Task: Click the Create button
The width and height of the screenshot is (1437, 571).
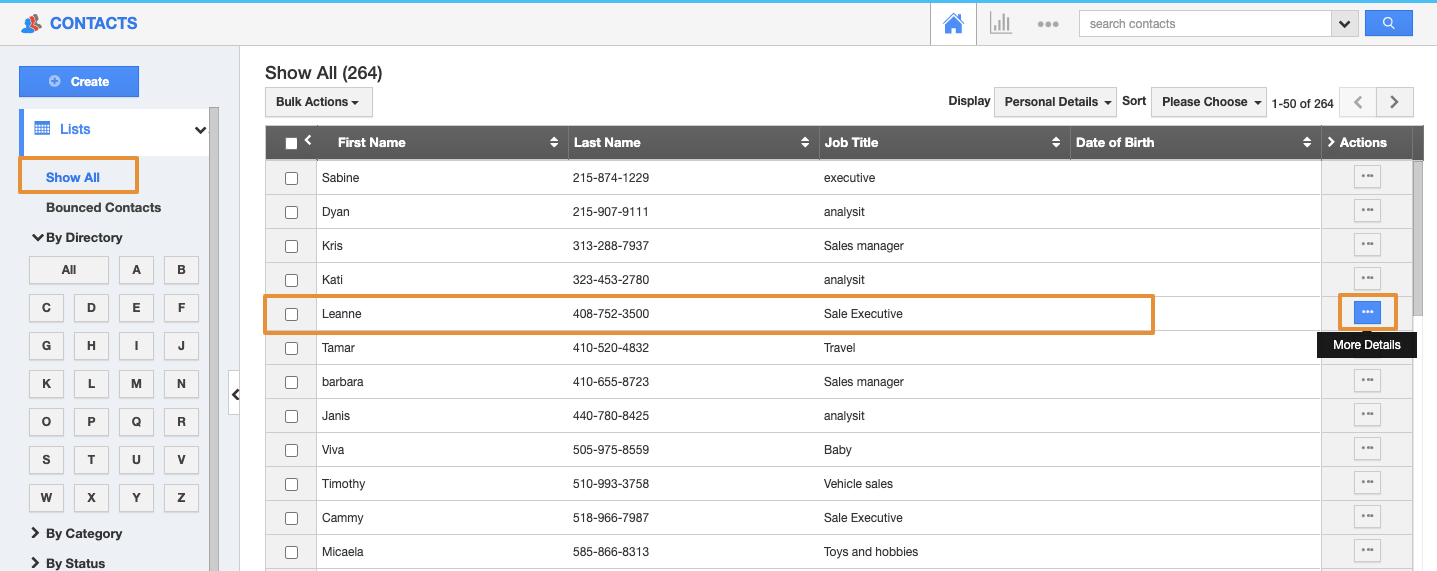Action: point(79,82)
